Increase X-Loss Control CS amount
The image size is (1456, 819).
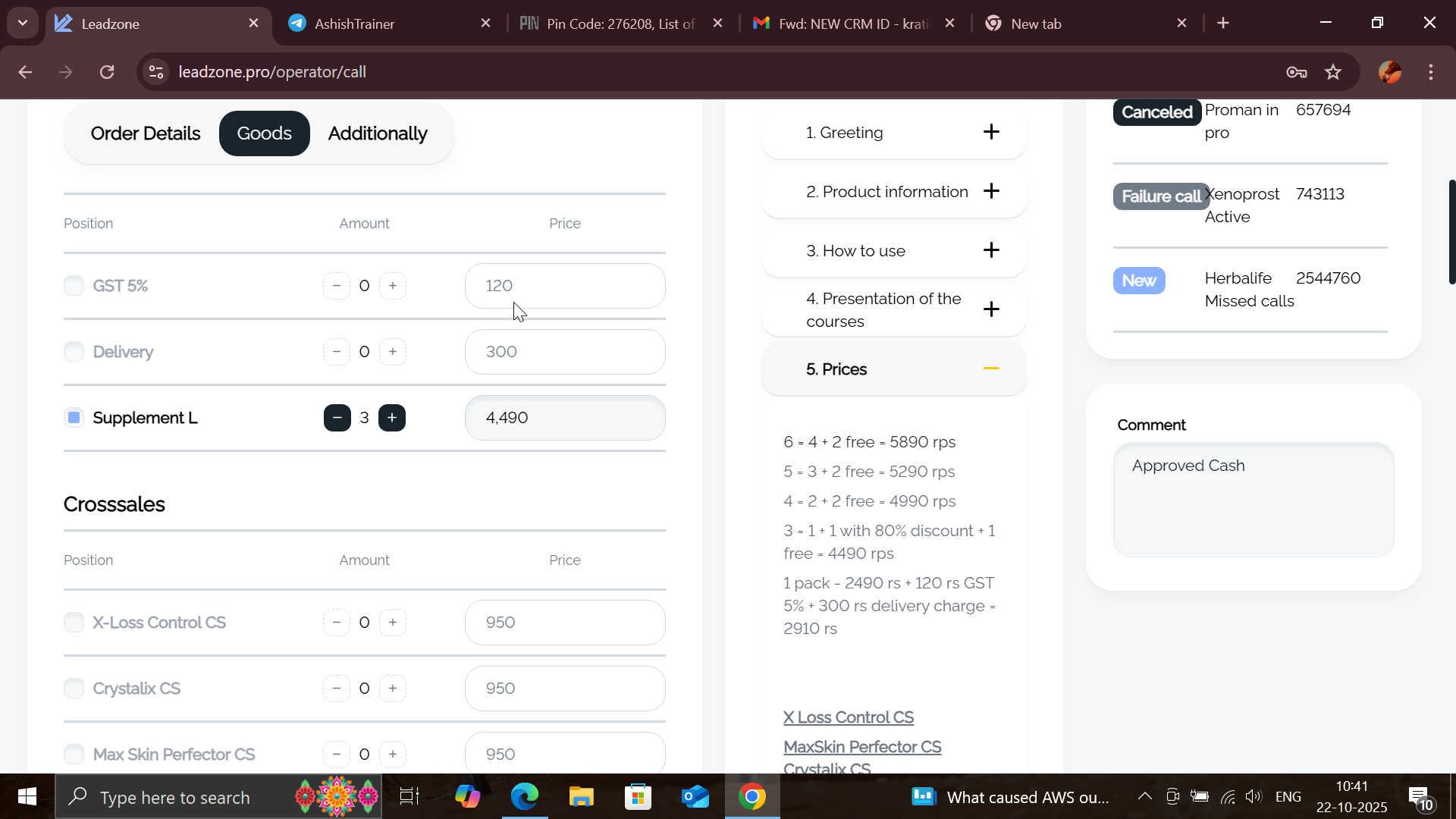coord(392,623)
